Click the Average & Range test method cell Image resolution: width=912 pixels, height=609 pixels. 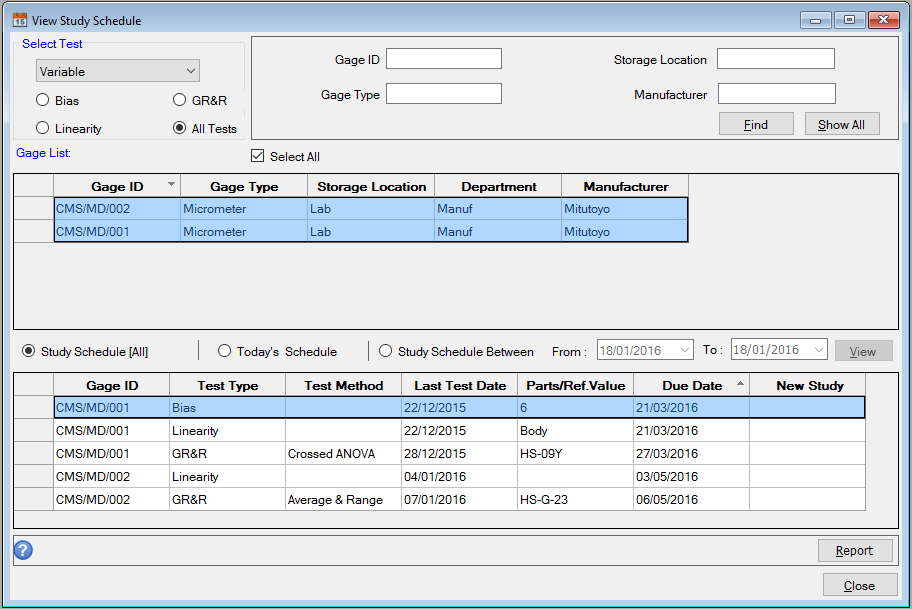coord(343,500)
